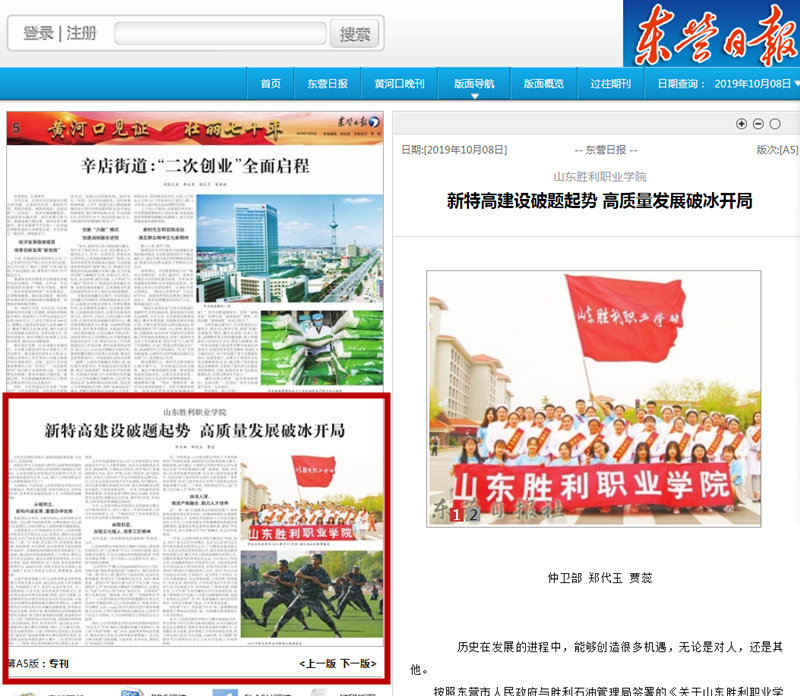Click the red flag group photo on page preview
The height and width of the screenshot is (696, 800).
click(312, 498)
